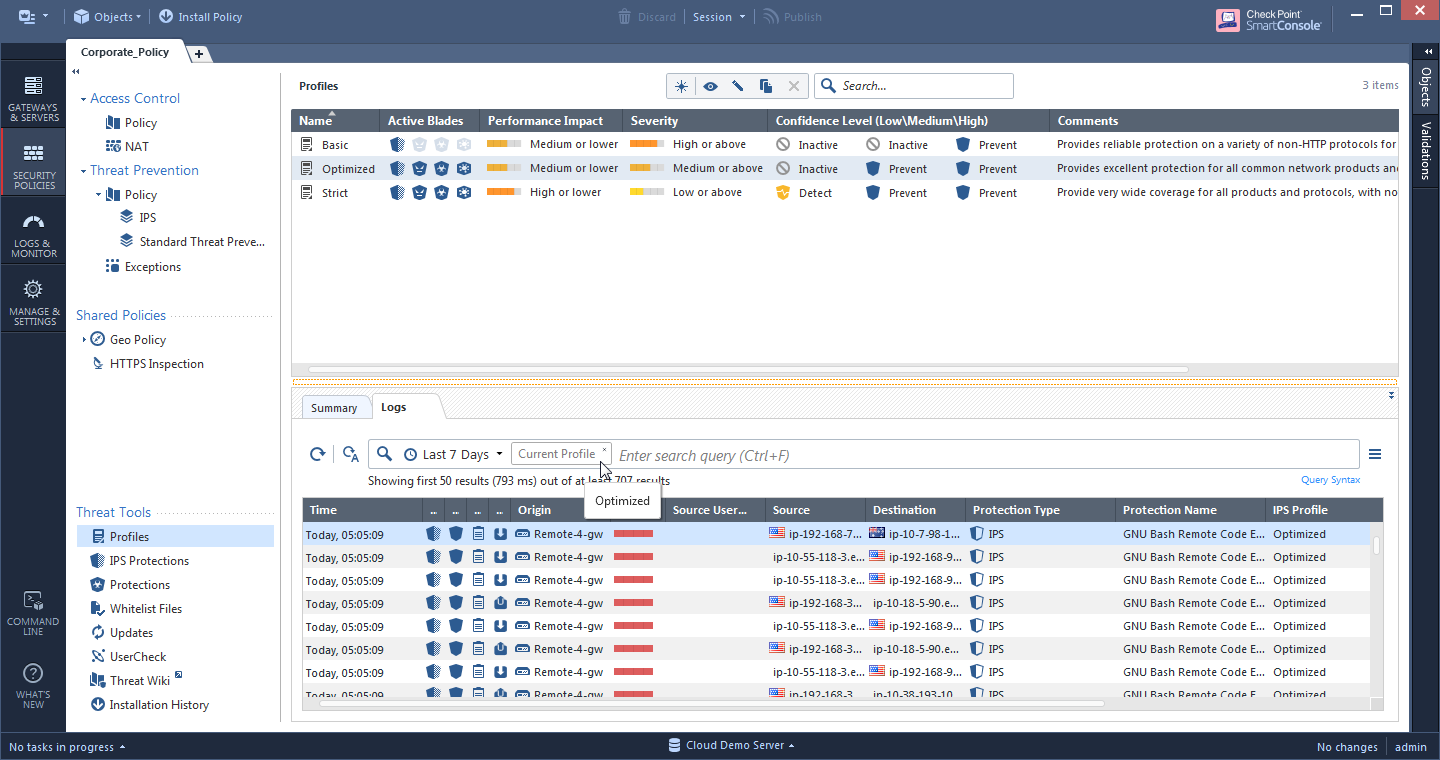The image size is (1440, 760).
Task: Click the View profile eye icon
Action: point(710,86)
